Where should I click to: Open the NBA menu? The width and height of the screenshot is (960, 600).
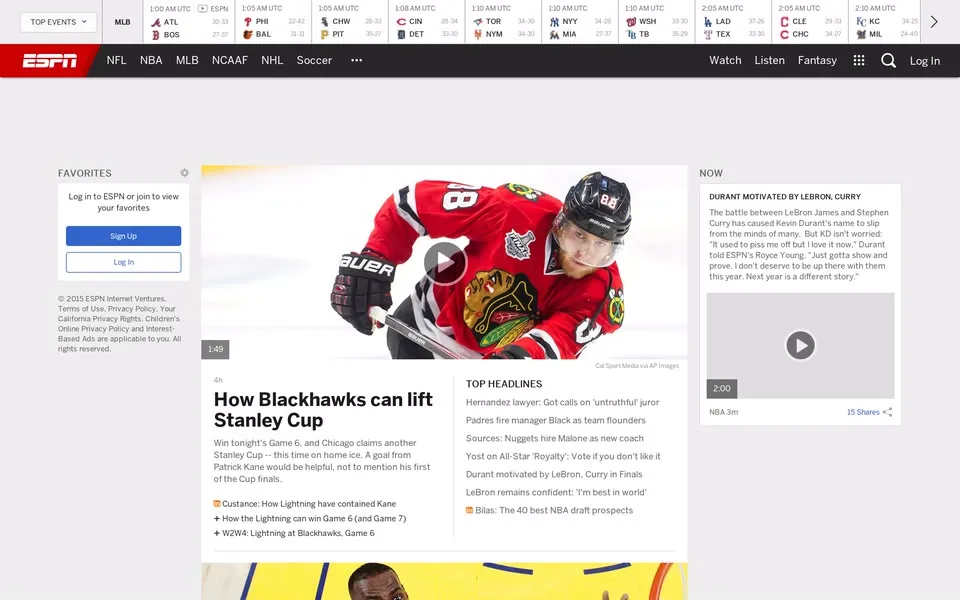point(151,60)
